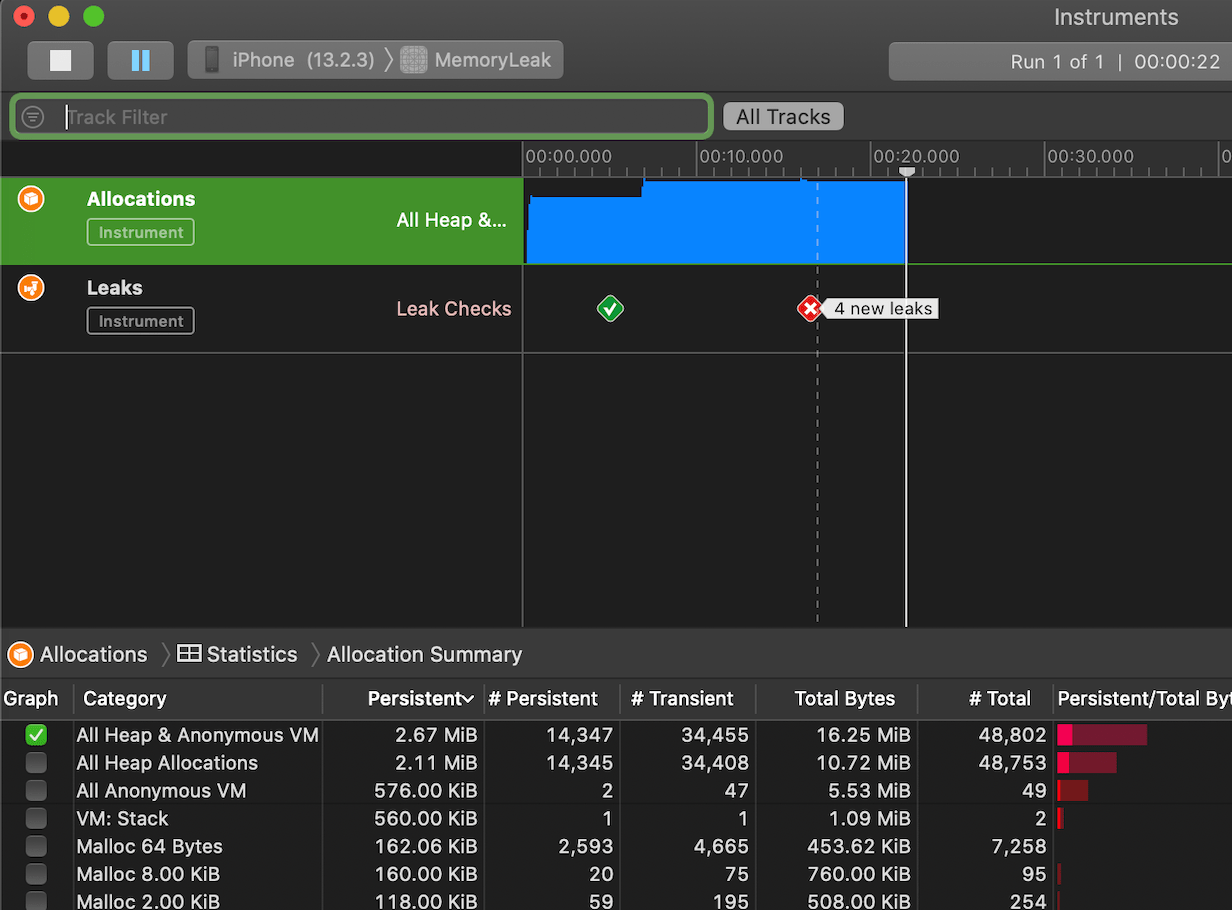
Task: Select the Allocations track row
Action: (x=261, y=221)
